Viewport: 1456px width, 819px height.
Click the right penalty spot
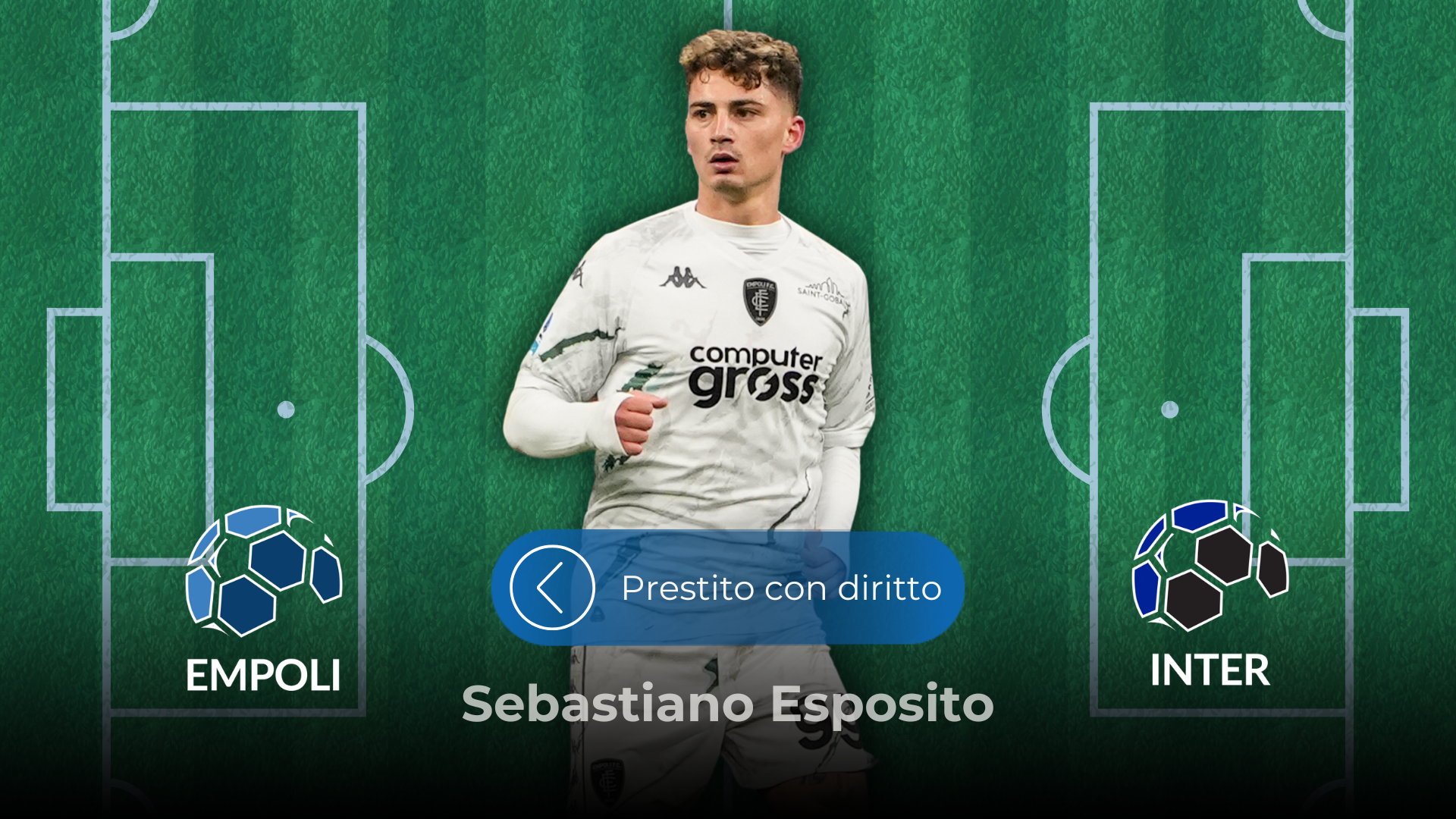pyautogui.click(x=1170, y=409)
